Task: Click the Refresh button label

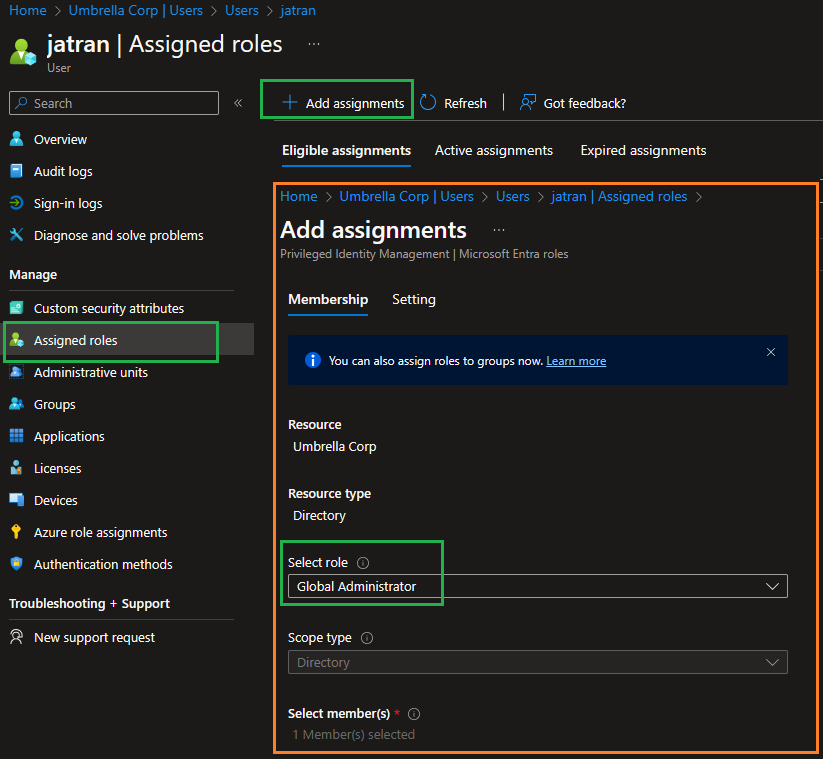Action: [x=465, y=103]
